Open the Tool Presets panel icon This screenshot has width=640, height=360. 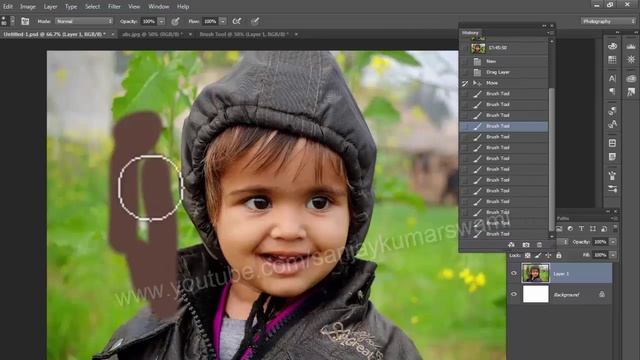tap(612, 189)
